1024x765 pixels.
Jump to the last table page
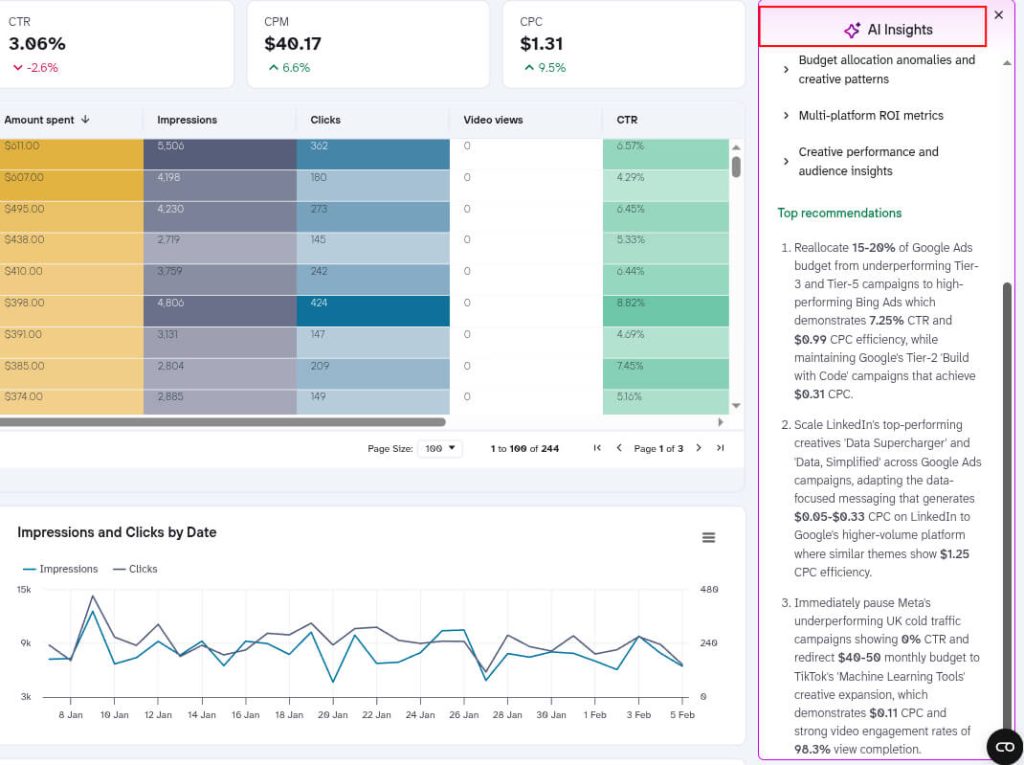coord(720,448)
